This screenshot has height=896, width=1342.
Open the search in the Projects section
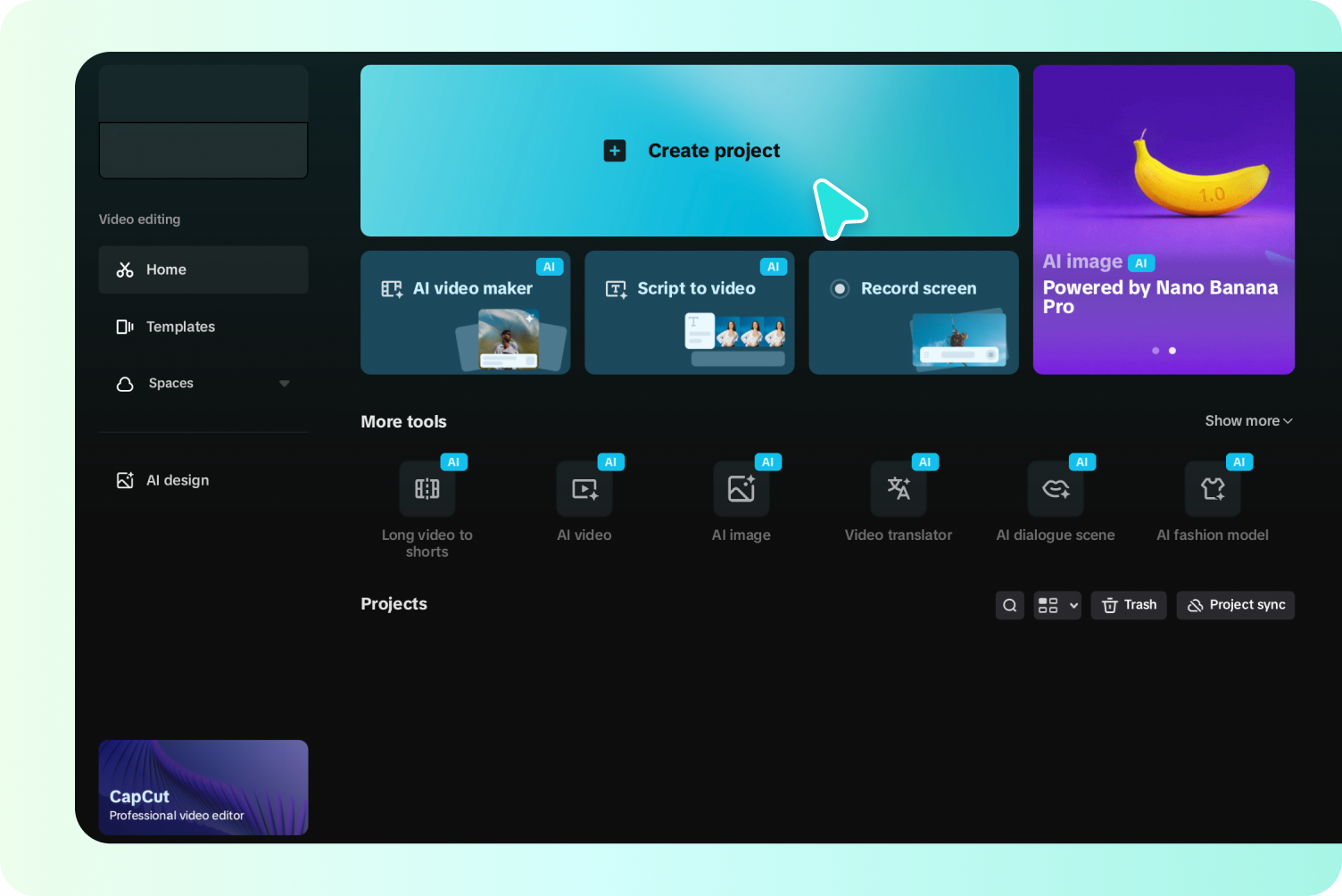[x=1009, y=605]
